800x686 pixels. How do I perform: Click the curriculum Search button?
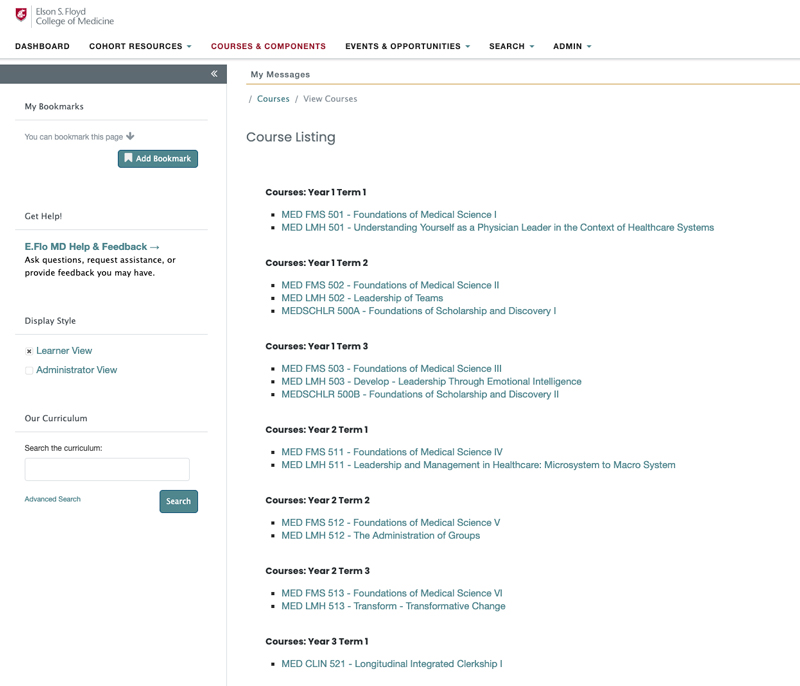click(x=179, y=501)
